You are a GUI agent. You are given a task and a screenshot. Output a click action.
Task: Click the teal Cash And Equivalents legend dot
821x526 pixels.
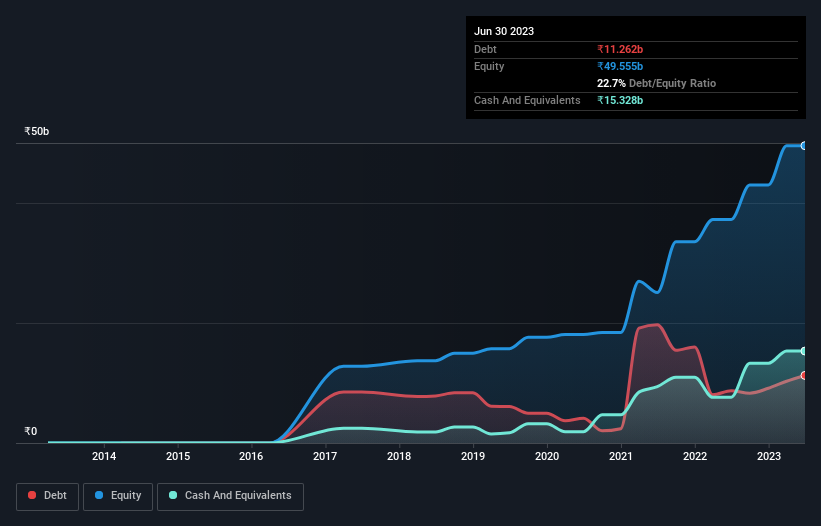pyautogui.click(x=173, y=495)
